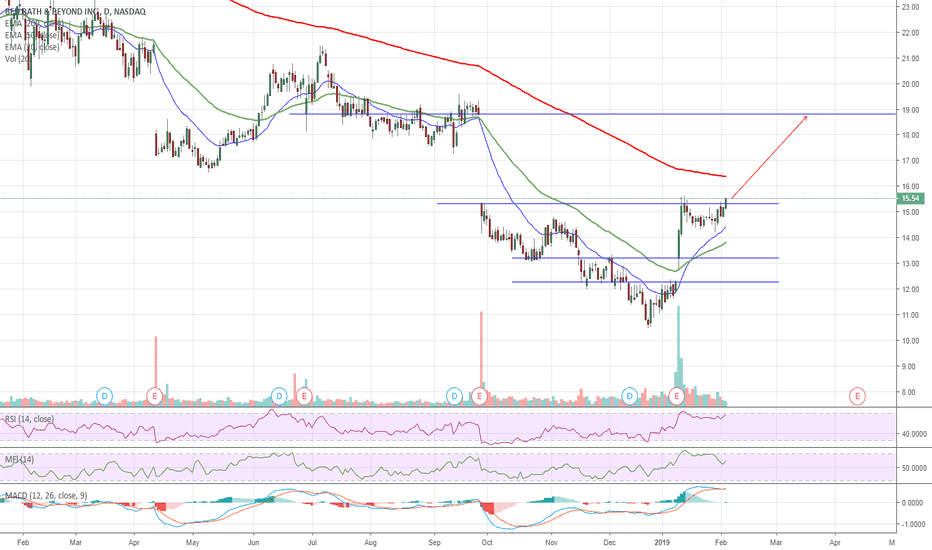The height and width of the screenshot is (550, 932).
Task: Click the dividend D marker in December
Action: click(629, 396)
